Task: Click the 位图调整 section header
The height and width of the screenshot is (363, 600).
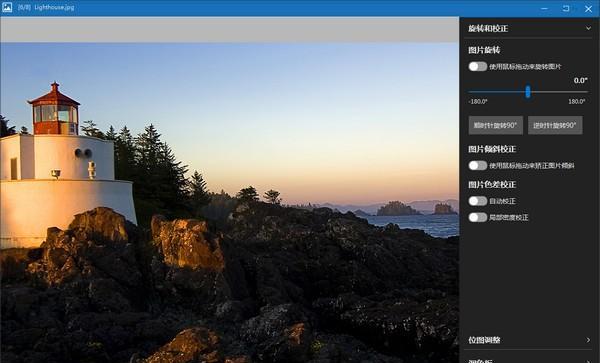Action: click(x=528, y=340)
